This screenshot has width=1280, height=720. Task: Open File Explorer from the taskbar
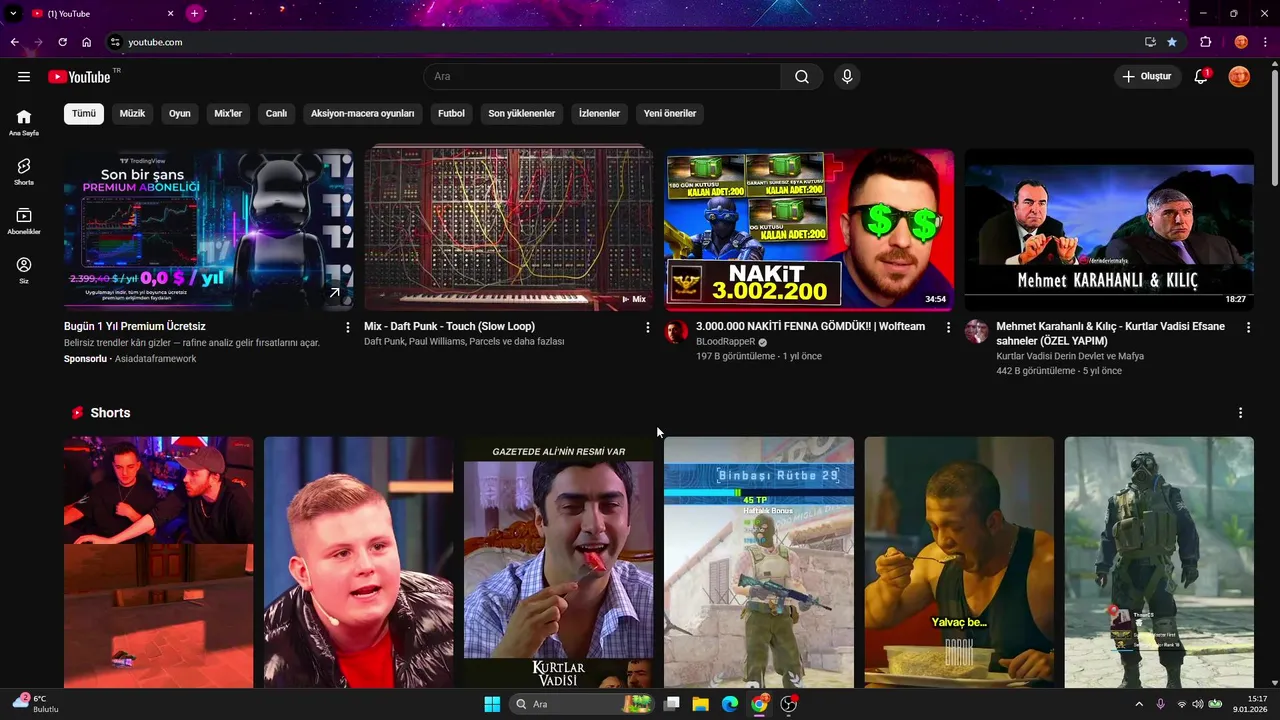click(x=701, y=704)
